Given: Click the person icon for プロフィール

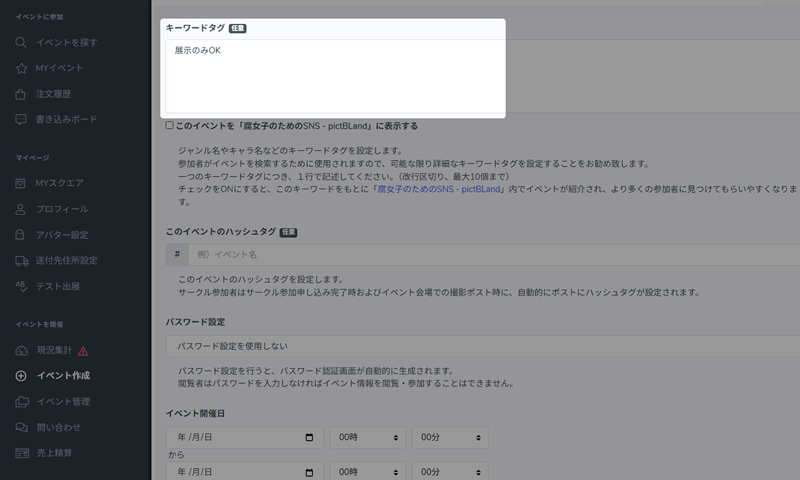Looking at the screenshot, I should tap(21, 209).
